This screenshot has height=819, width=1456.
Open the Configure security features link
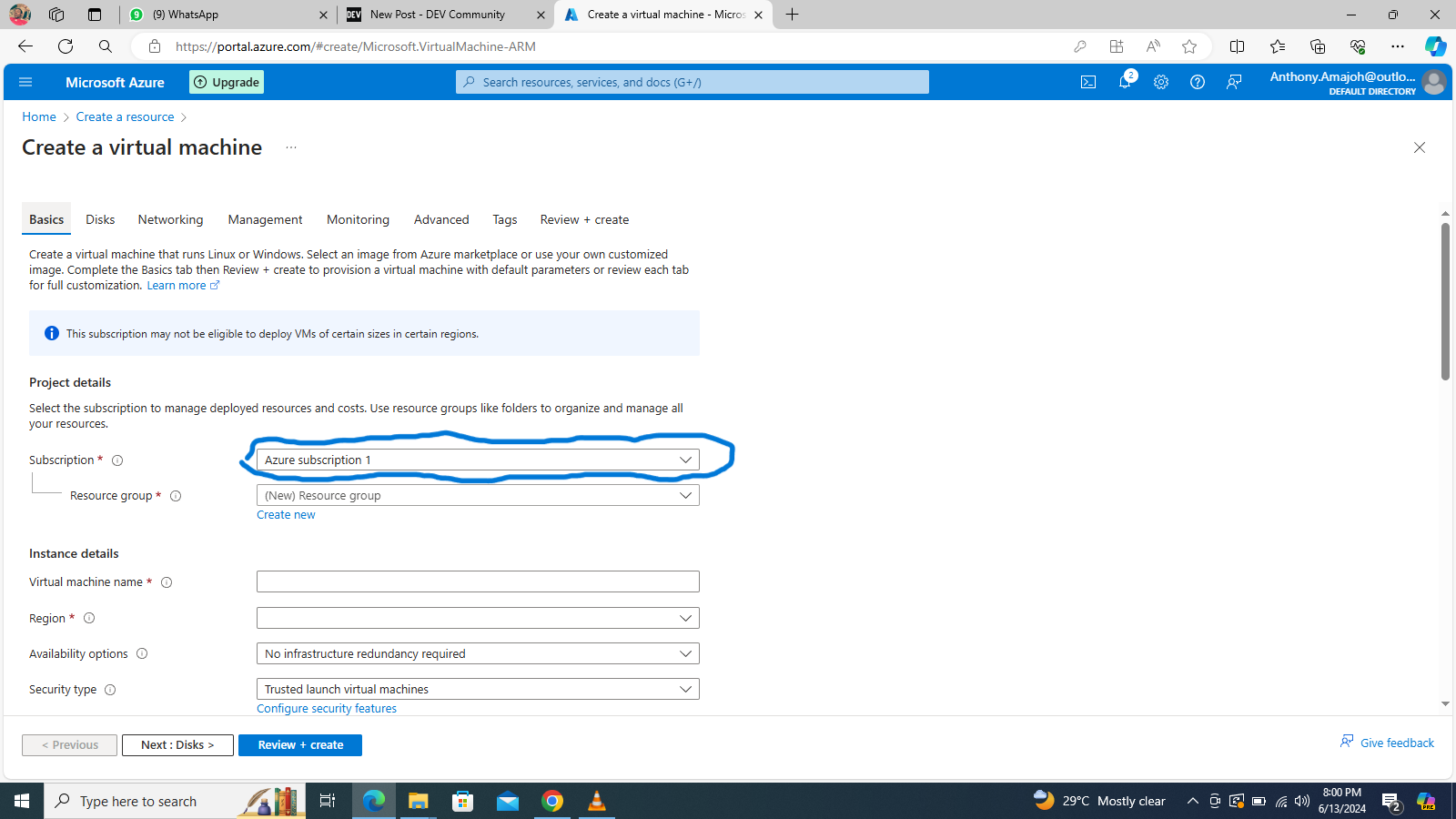pyautogui.click(x=327, y=709)
